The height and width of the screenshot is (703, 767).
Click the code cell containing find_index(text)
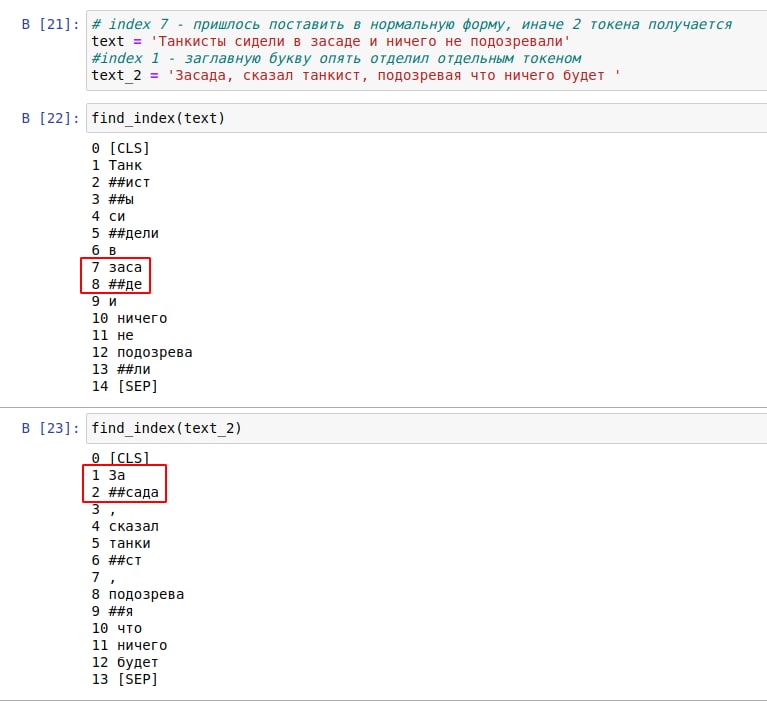tap(427, 118)
